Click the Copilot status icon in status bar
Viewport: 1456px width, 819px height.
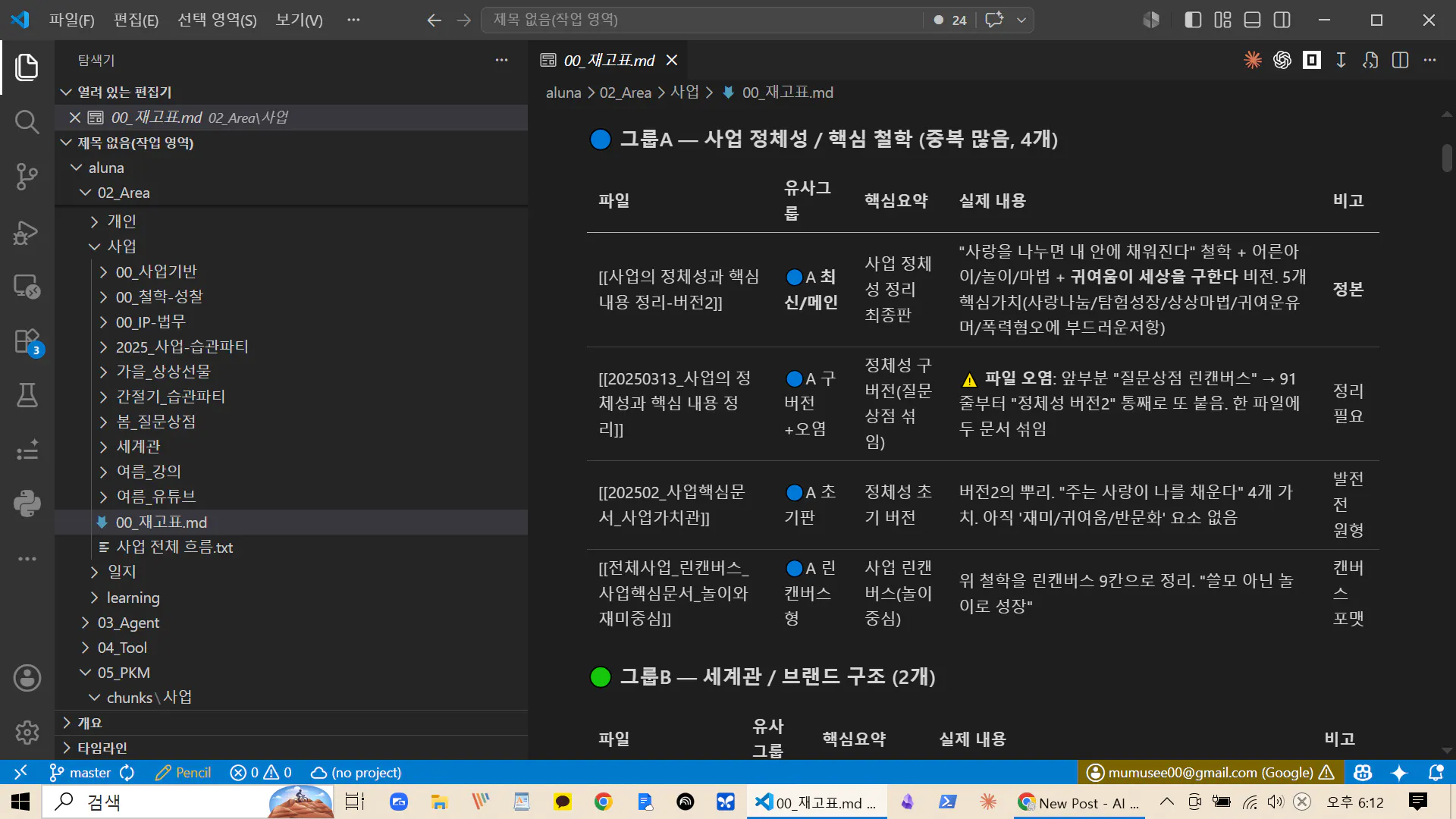pos(1363,772)
